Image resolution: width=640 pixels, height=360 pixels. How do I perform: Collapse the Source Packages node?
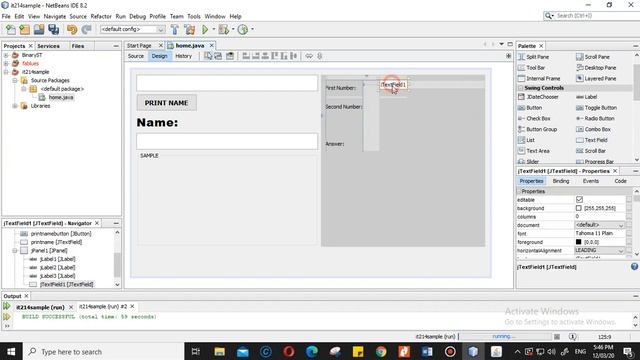click(15, 80)
